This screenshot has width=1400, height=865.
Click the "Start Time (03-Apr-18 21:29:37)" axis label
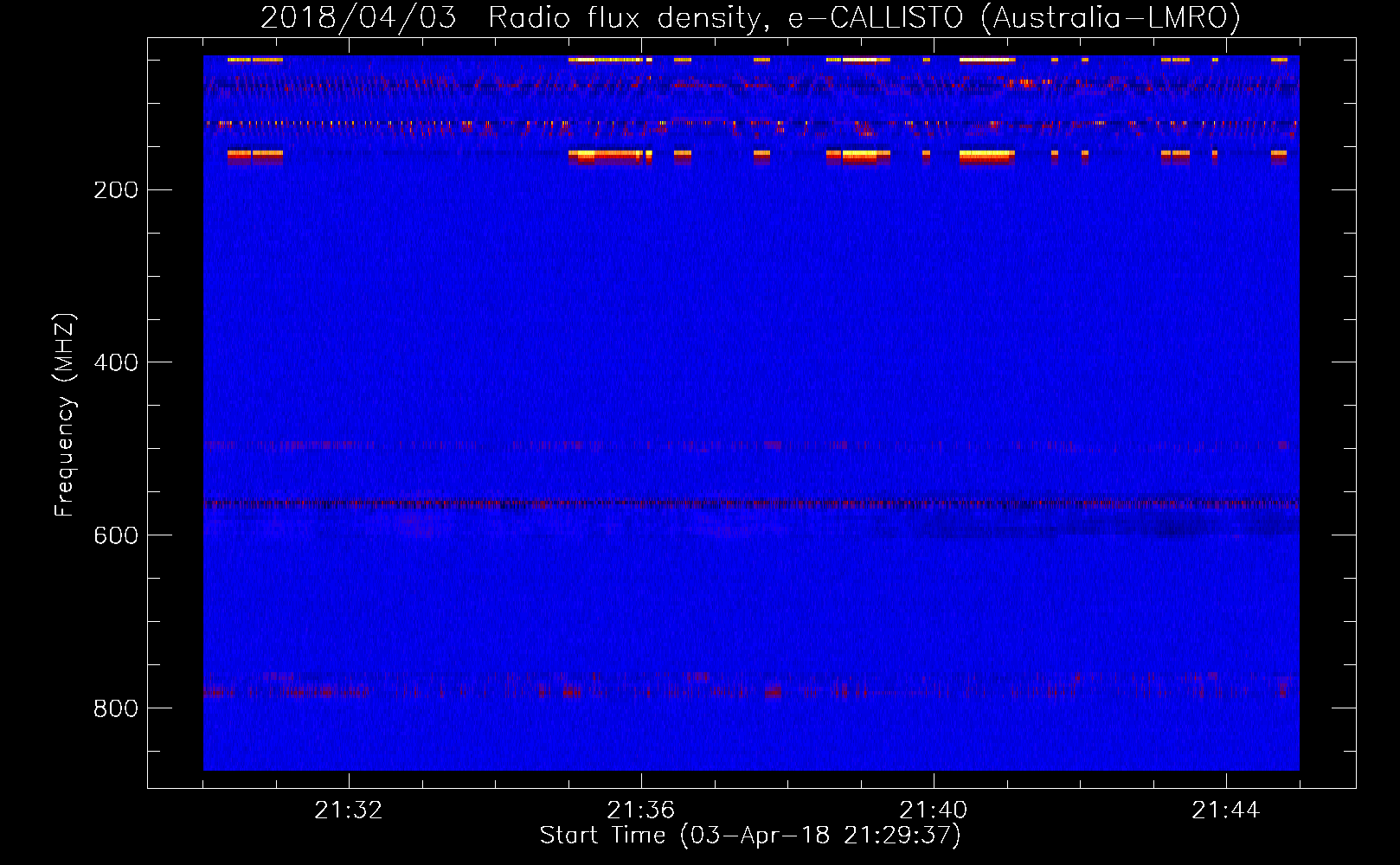750,836
